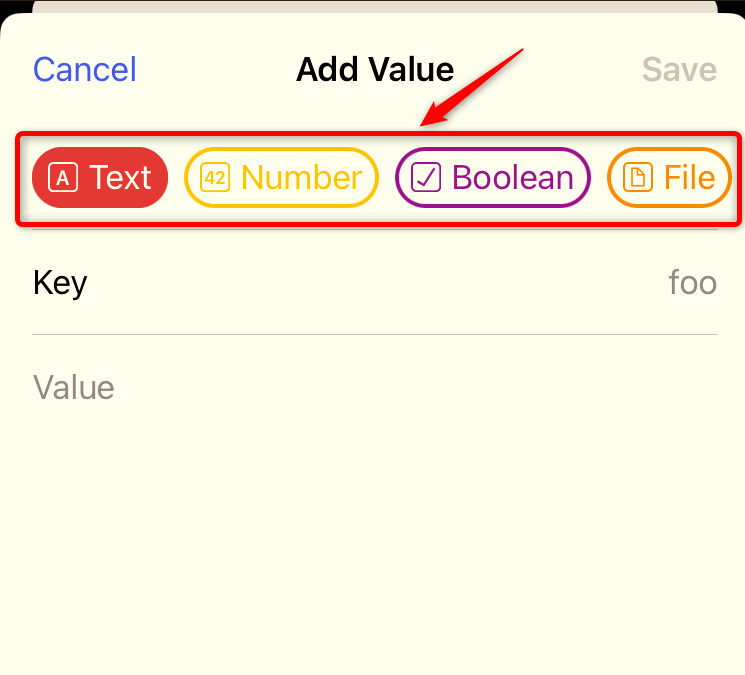Cancel adding the value

pos(85,70)
